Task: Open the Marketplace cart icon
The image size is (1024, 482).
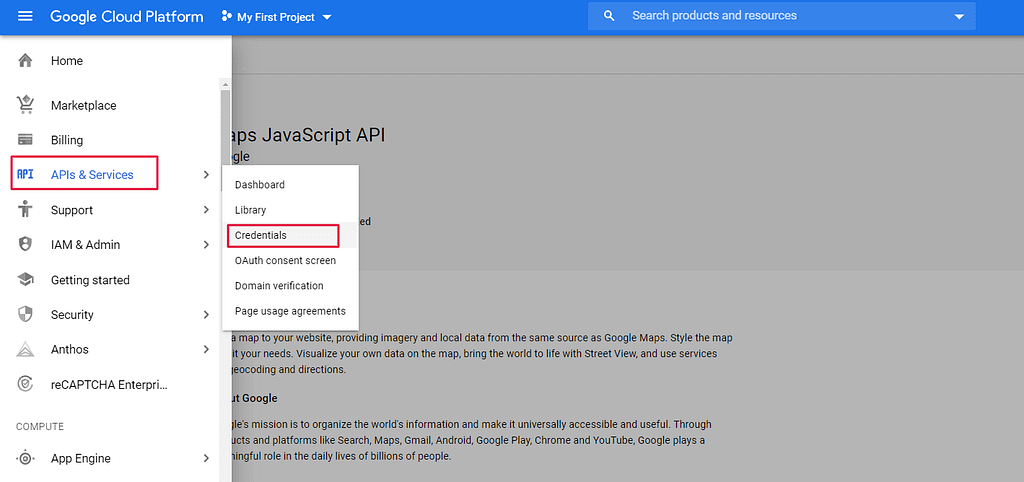Action: (x=26, y=105)
